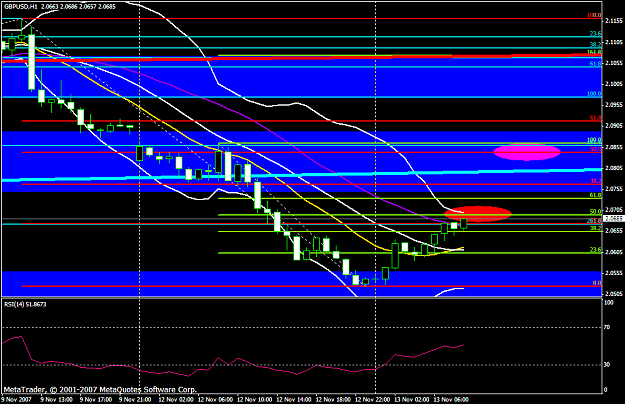
Task: Click the 13 Nov 06:00 time label
Action: [451, 399]
